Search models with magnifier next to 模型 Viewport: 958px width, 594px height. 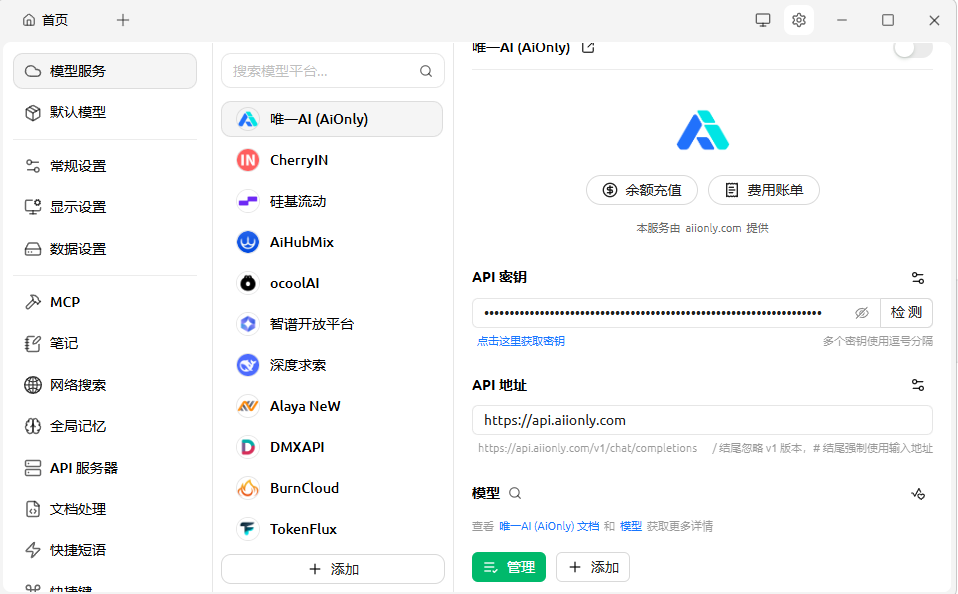(515, 493)
